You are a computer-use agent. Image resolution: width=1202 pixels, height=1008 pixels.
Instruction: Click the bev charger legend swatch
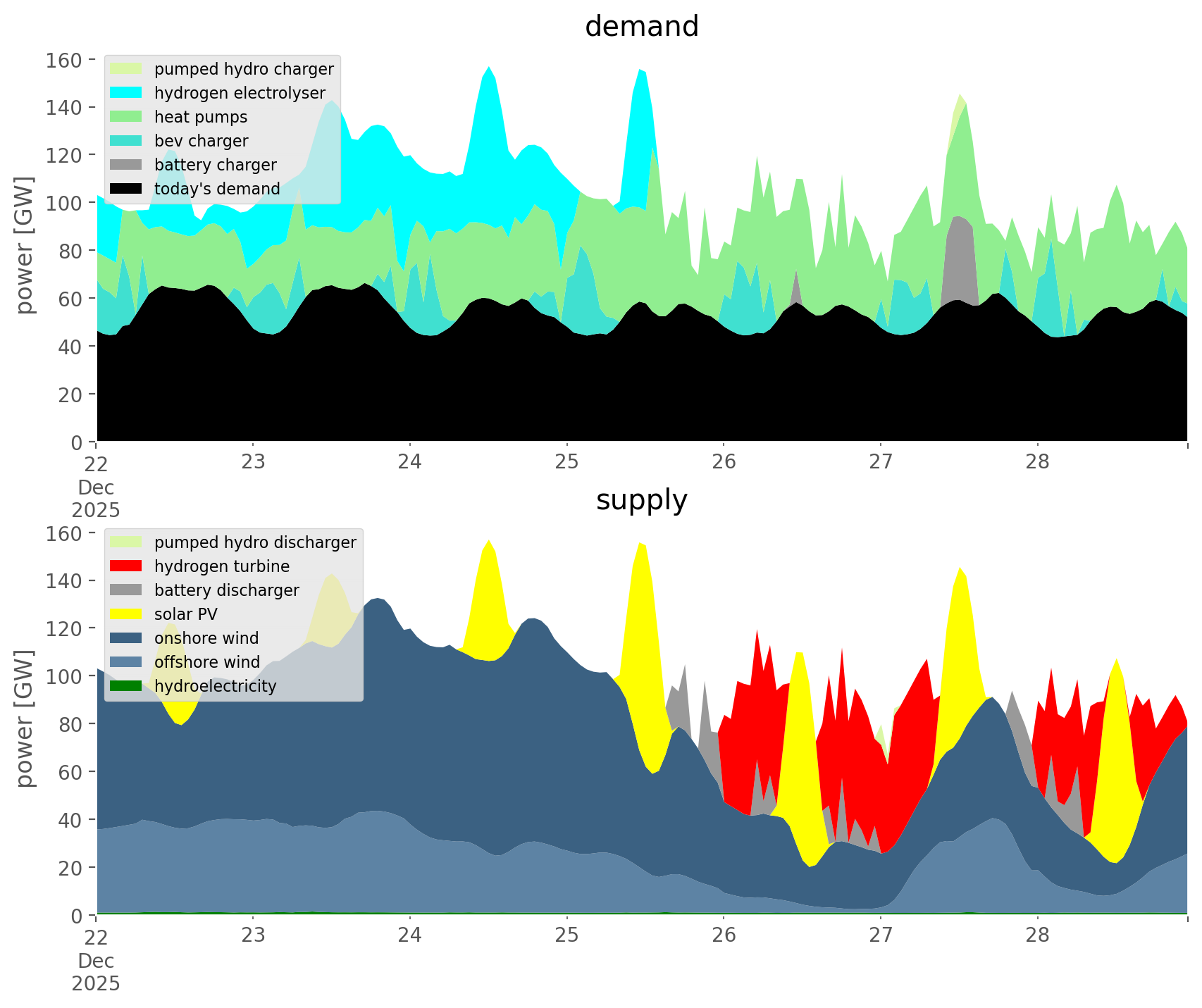(127, 141)
